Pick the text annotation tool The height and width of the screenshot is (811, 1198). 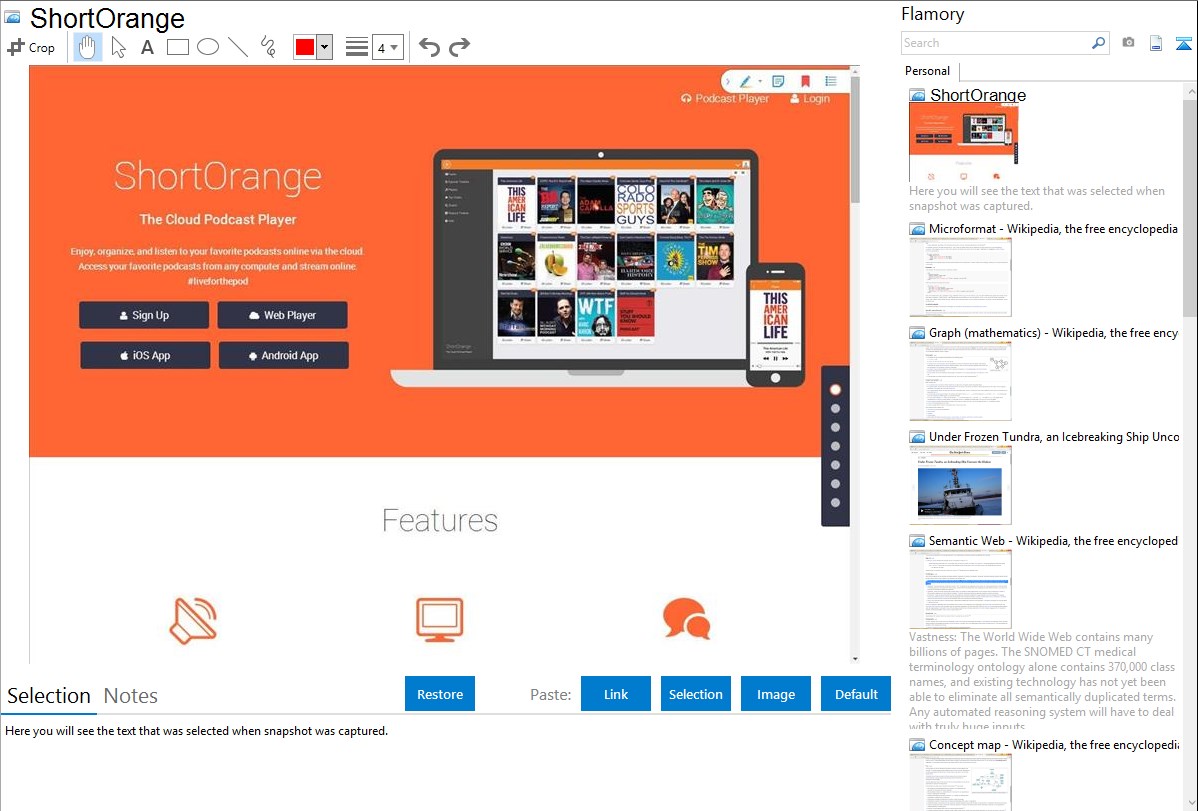[x=147, y=47]
